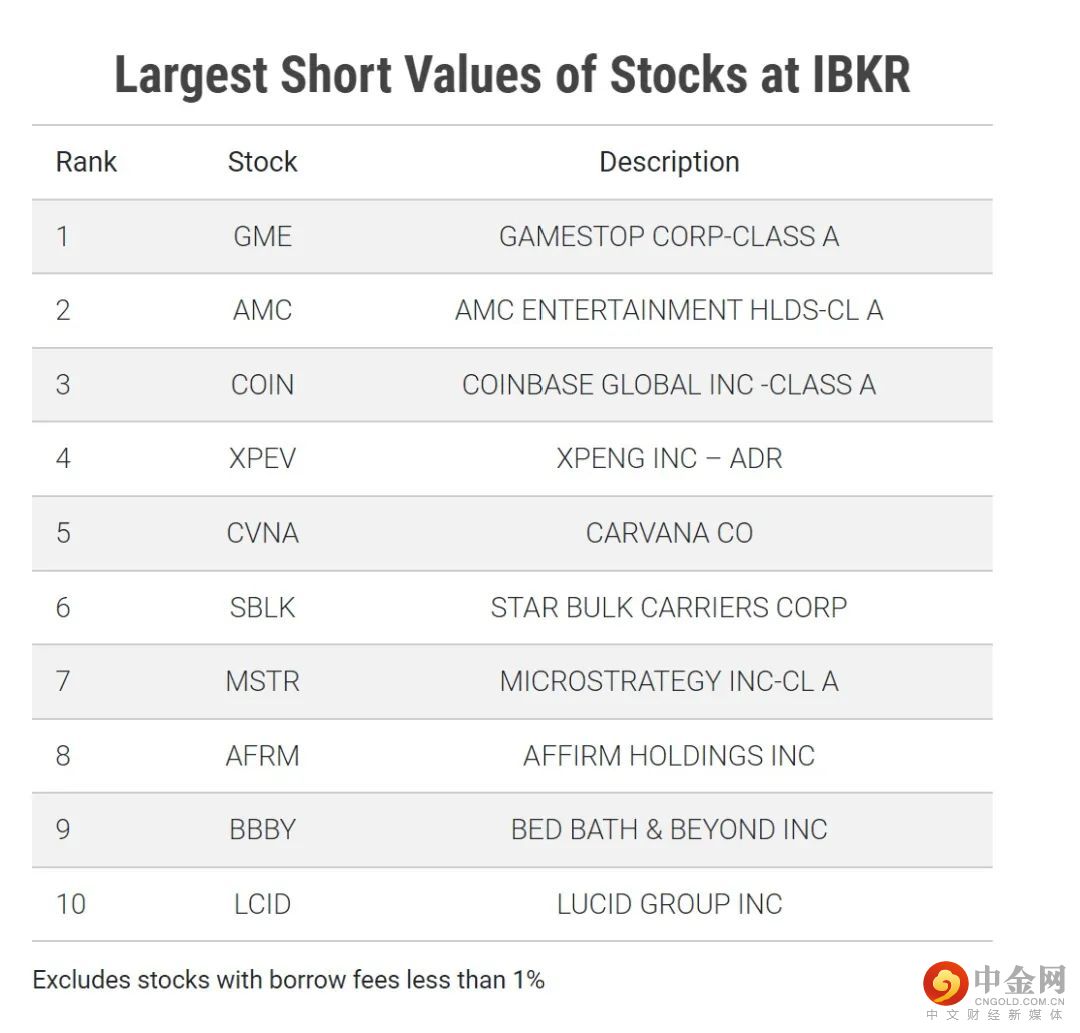
Task: Click the Stock column header
Action: (x=262, y=162)
